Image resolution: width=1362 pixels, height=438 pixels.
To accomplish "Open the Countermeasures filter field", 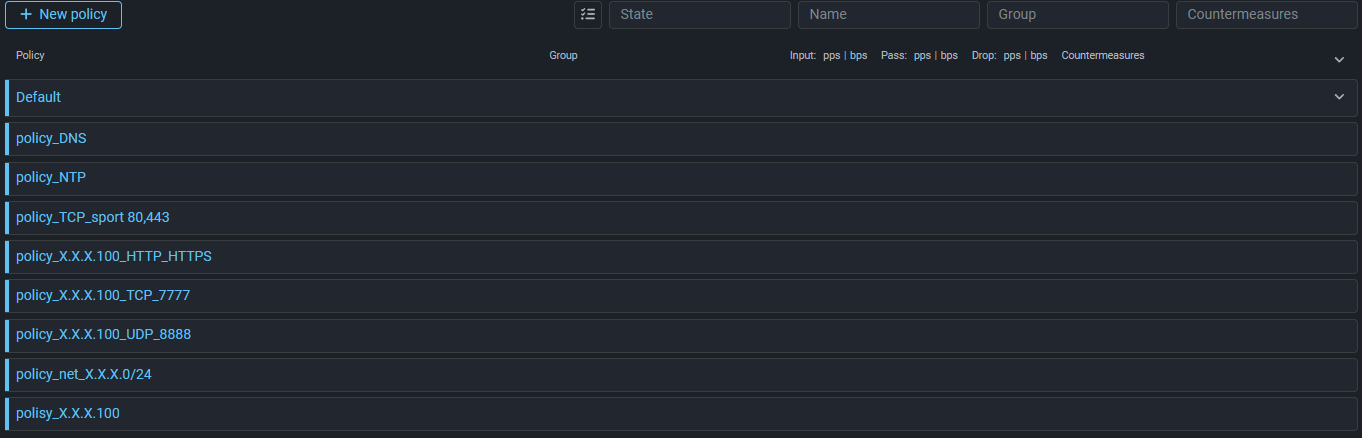I will pos(1266,15).
